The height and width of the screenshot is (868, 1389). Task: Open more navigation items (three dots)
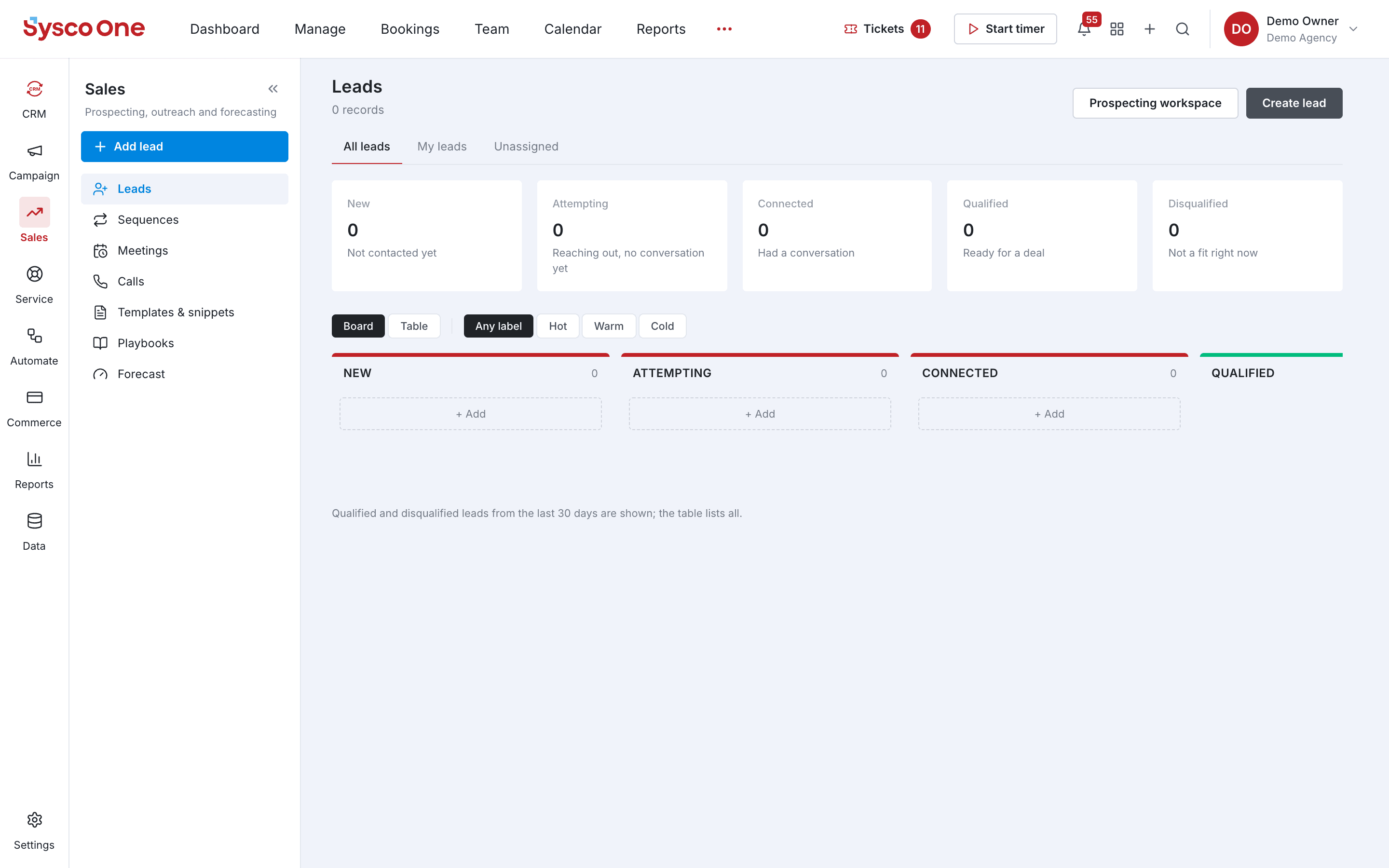pos(724,29)
